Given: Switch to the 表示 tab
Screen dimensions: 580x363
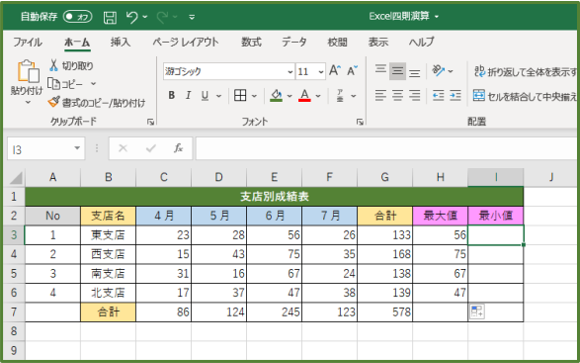Looking at the screenshot, I should pyautogui.click(x=378, y=42).
